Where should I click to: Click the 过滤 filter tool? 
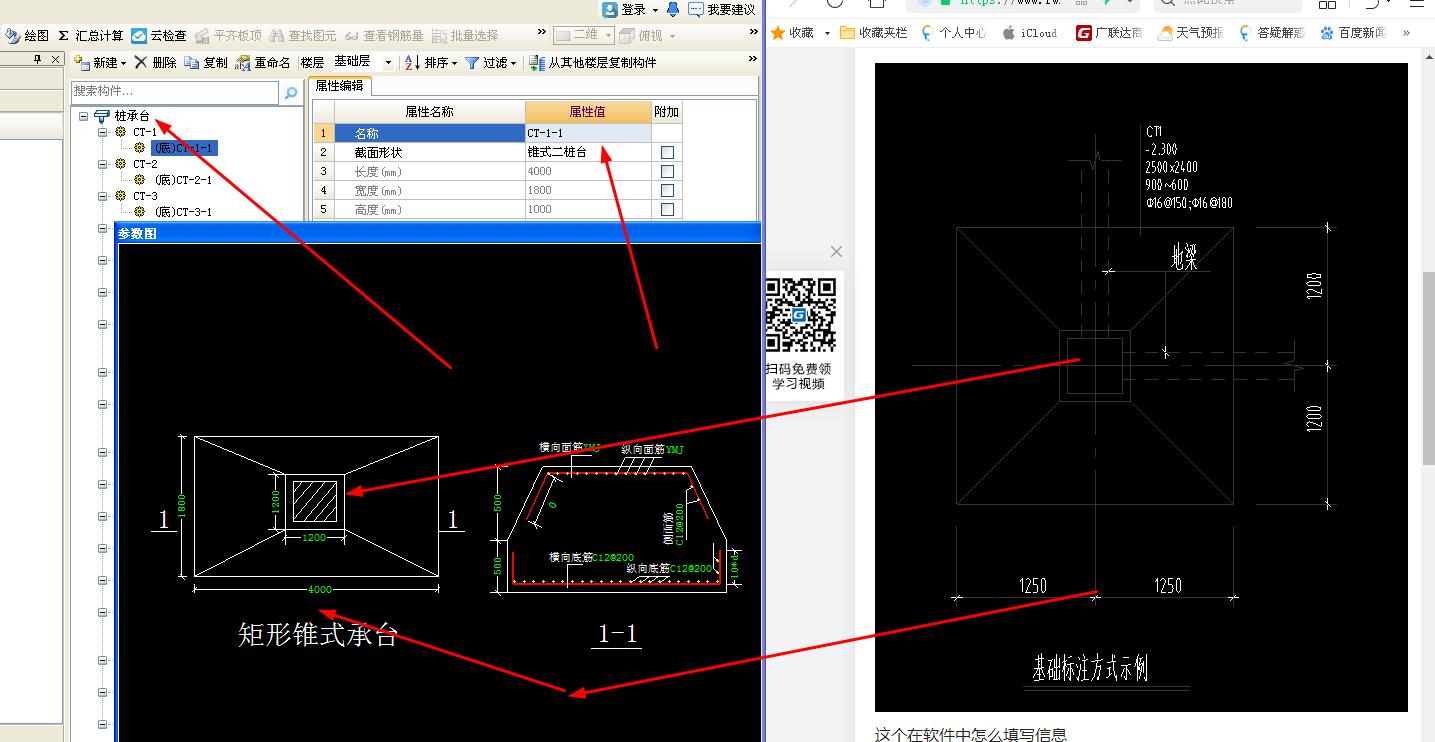pos(490,62)
